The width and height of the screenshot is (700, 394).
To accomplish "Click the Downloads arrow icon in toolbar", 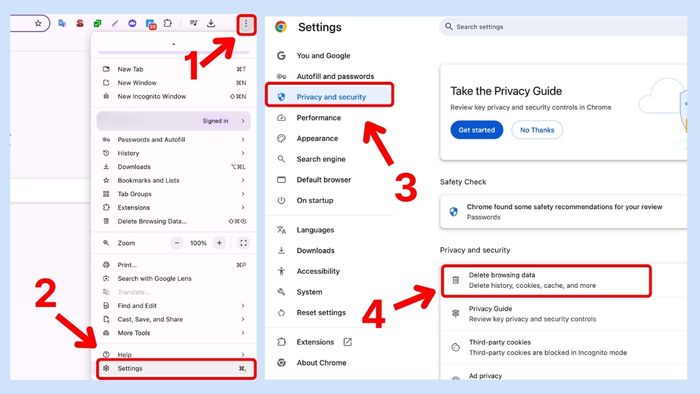I will (x=211, y=23).
